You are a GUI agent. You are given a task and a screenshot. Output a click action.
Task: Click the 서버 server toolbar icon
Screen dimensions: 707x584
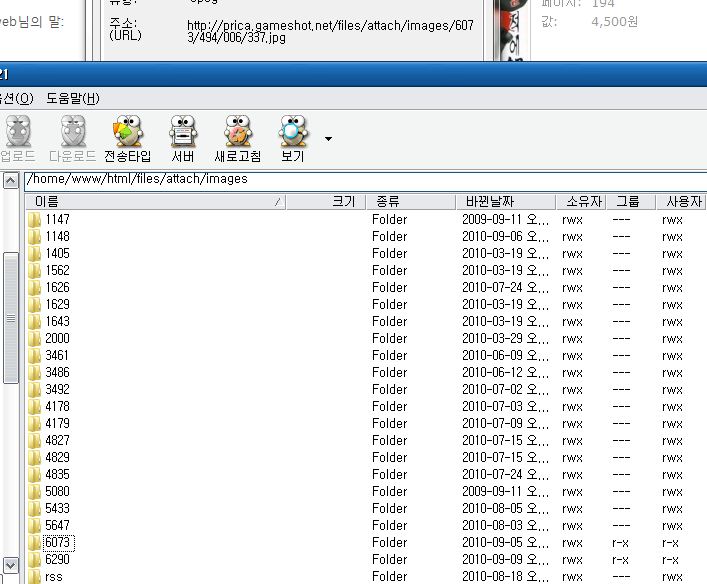coord(182,138)
